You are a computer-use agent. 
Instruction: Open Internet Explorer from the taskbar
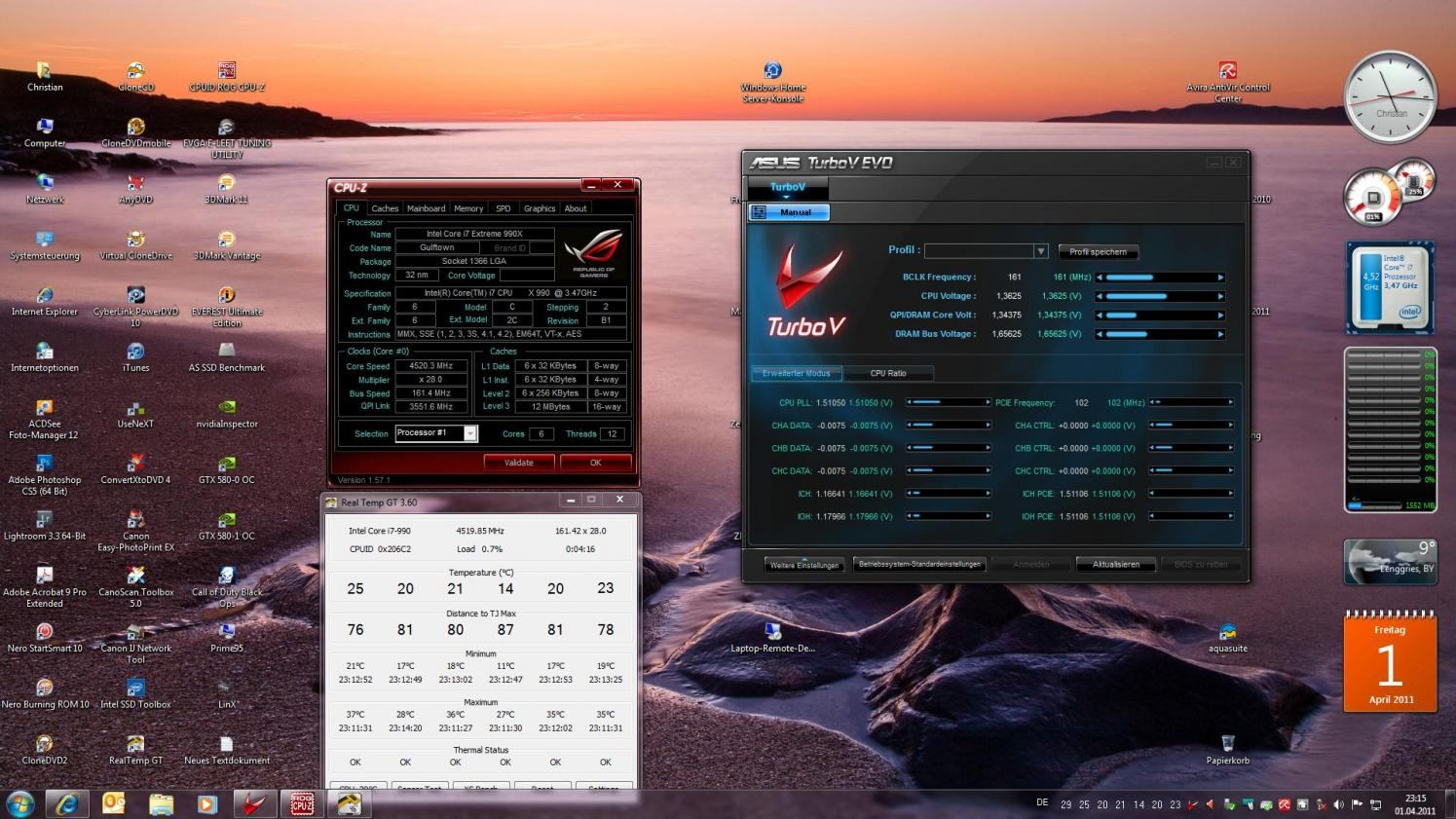click(x=67, y=803)
